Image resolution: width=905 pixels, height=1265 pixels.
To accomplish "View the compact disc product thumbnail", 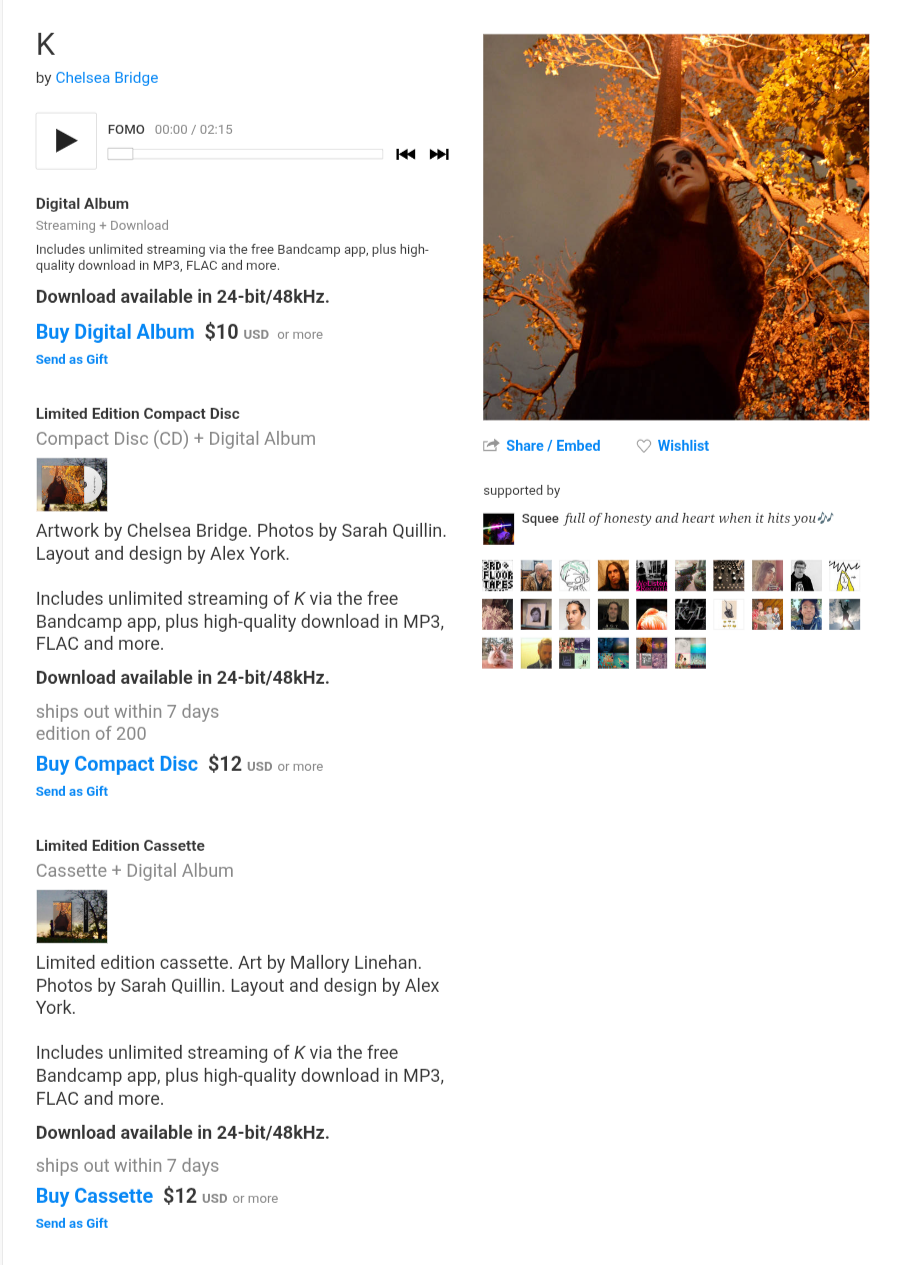I will (71, 485).
